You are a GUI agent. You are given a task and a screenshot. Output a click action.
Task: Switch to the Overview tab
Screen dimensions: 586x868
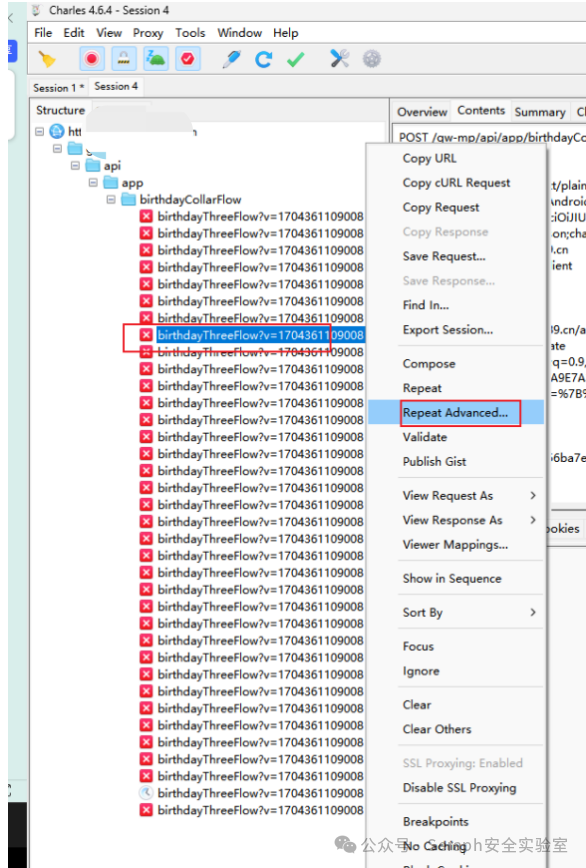click(422, 112)
